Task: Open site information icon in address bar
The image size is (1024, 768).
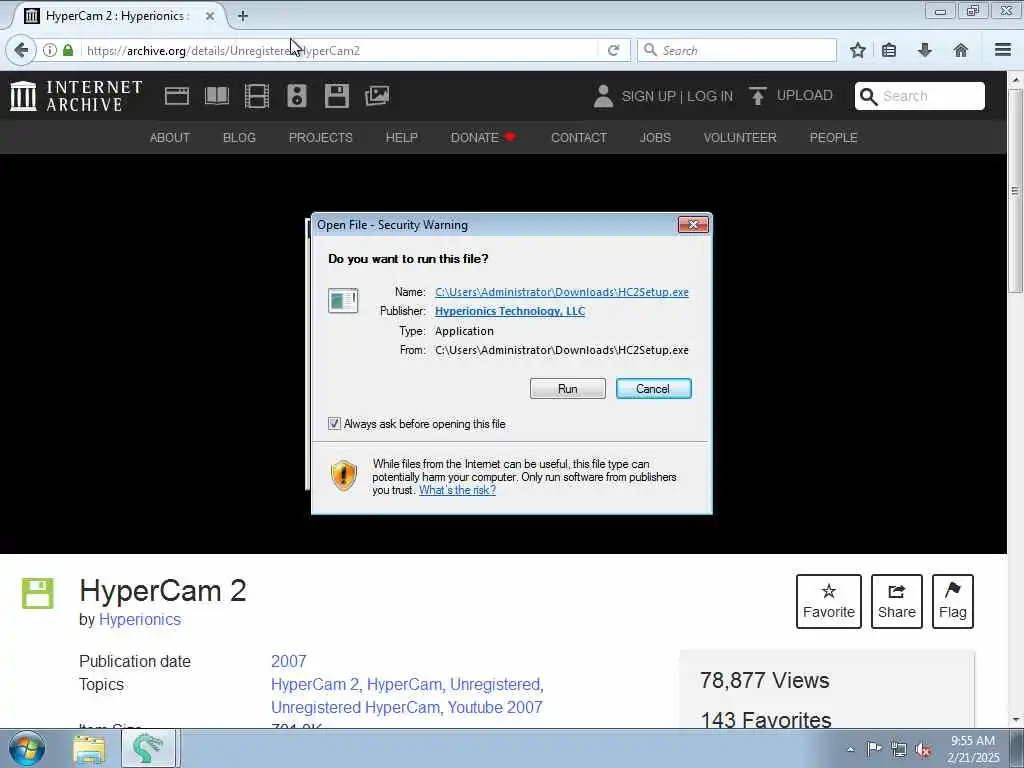Action: point(50,50)
